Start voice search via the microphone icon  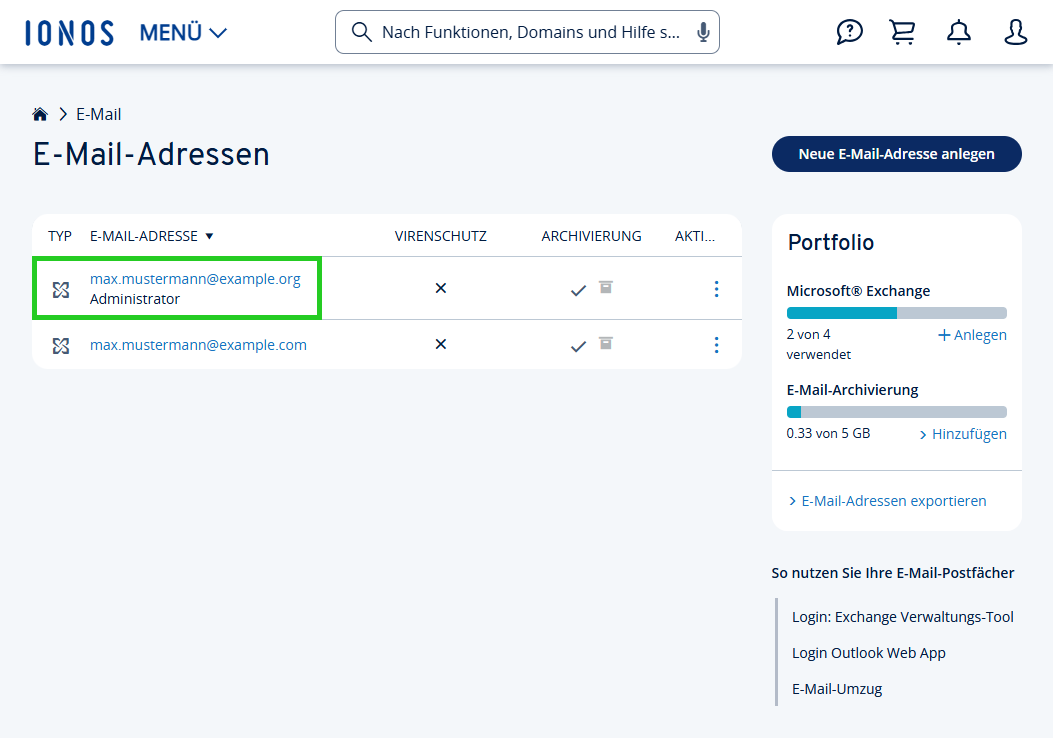[702, 32]
